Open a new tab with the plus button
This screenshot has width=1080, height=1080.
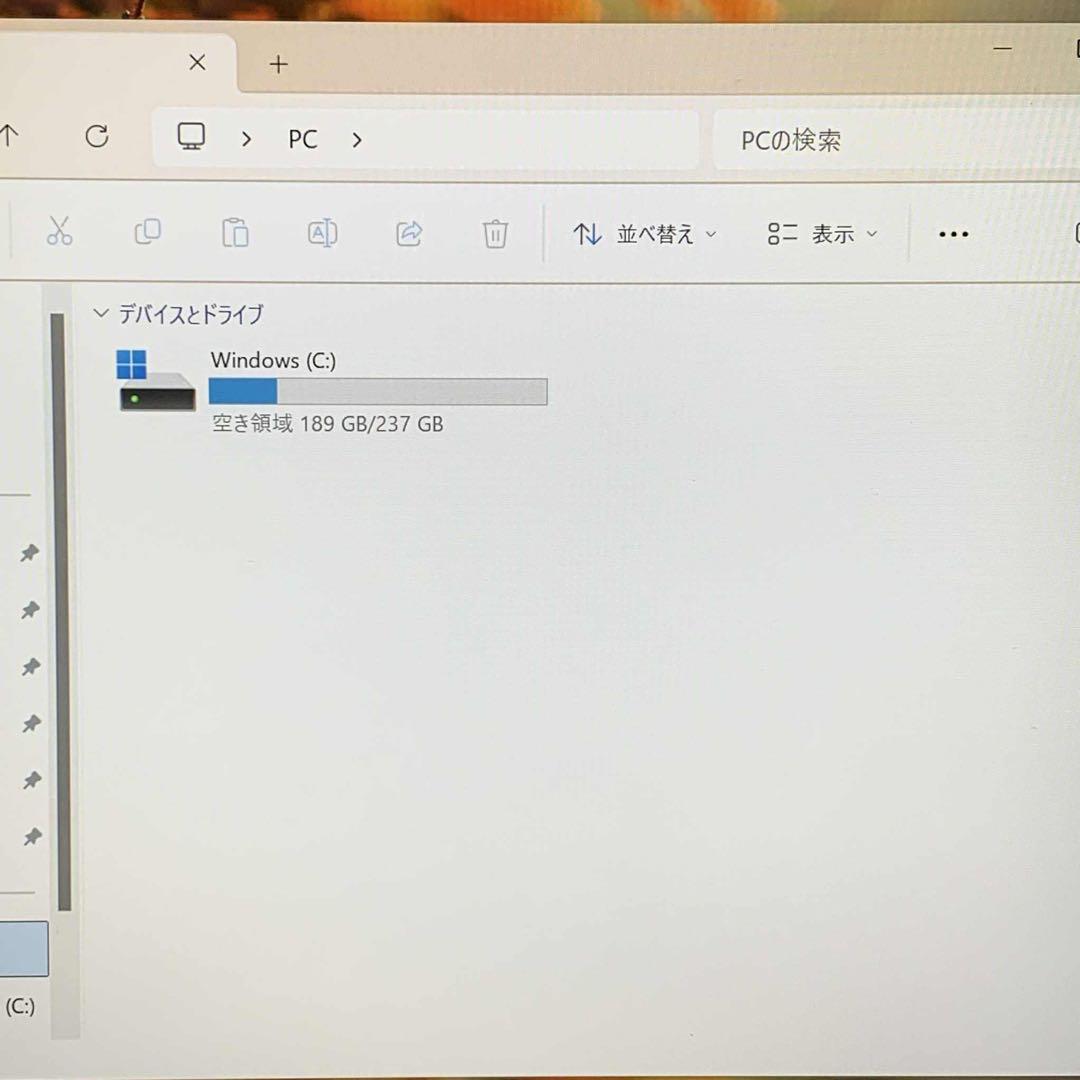pyautogui.click(x=277, y=64)
